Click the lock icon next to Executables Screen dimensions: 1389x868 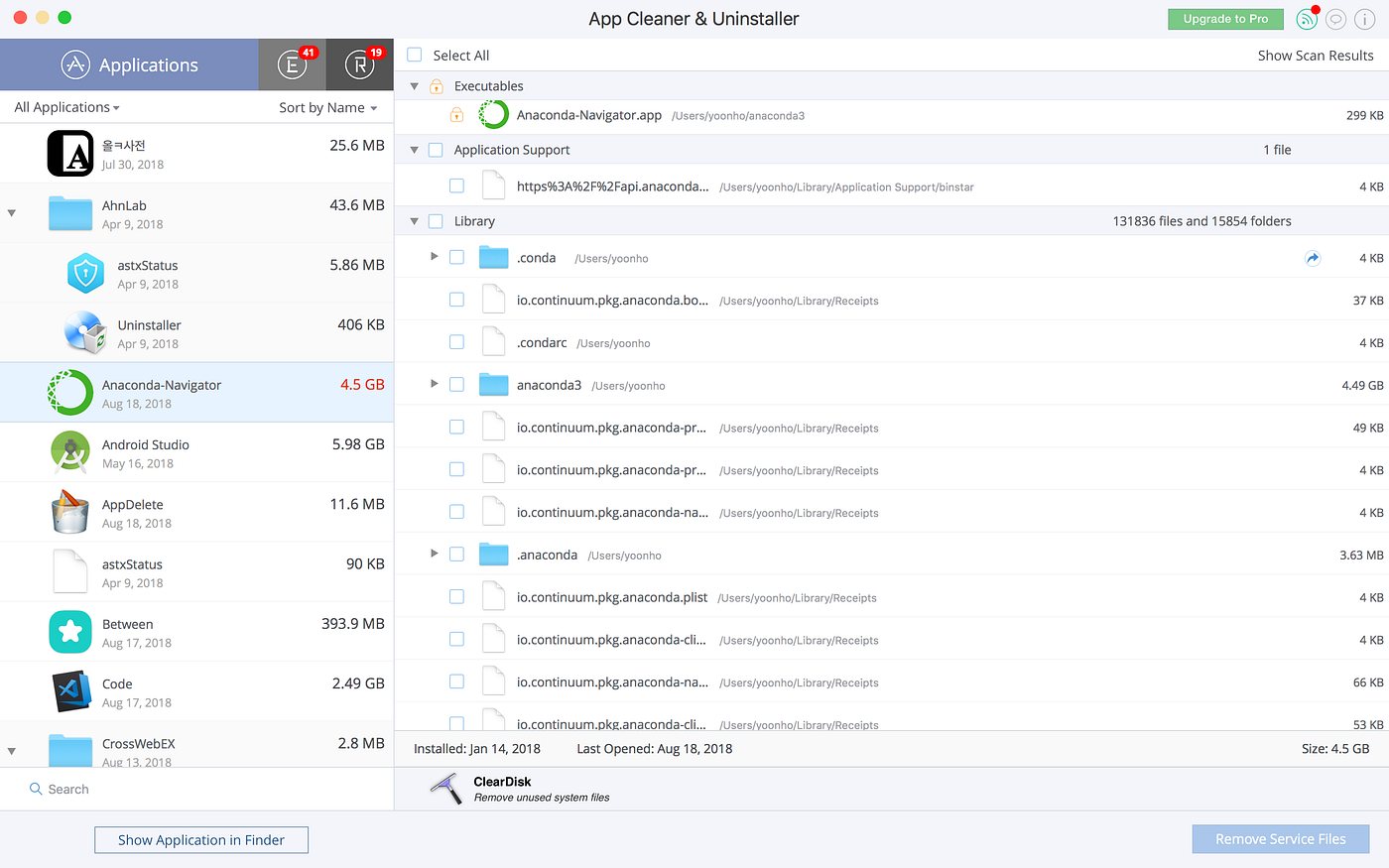(438, 85)
